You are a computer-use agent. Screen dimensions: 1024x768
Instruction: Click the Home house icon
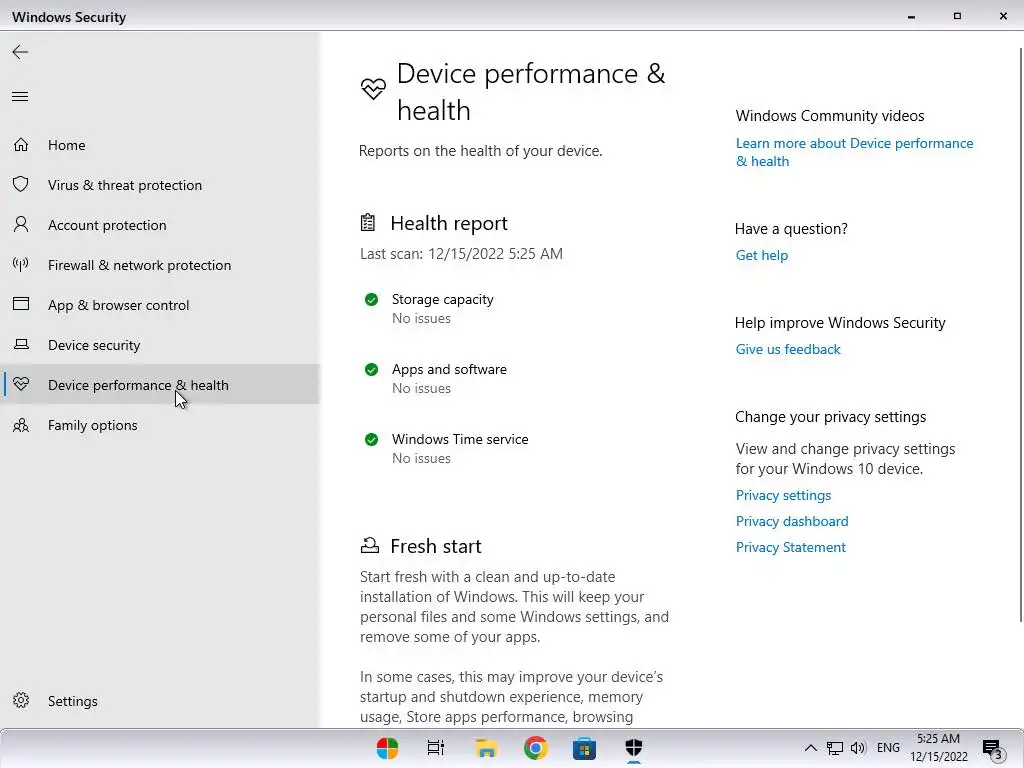tap(21, 144)
